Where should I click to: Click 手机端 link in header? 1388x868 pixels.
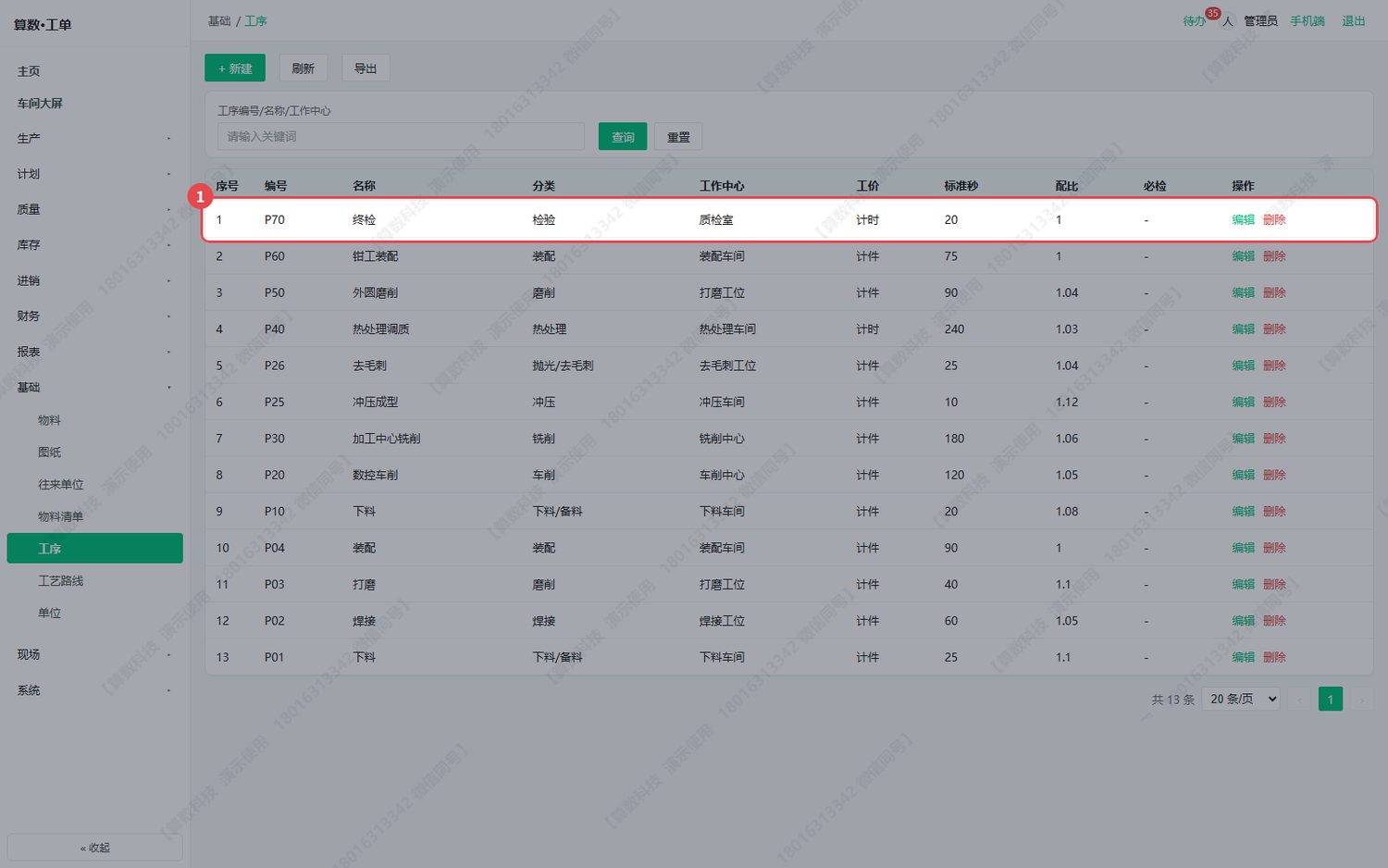1307,20
